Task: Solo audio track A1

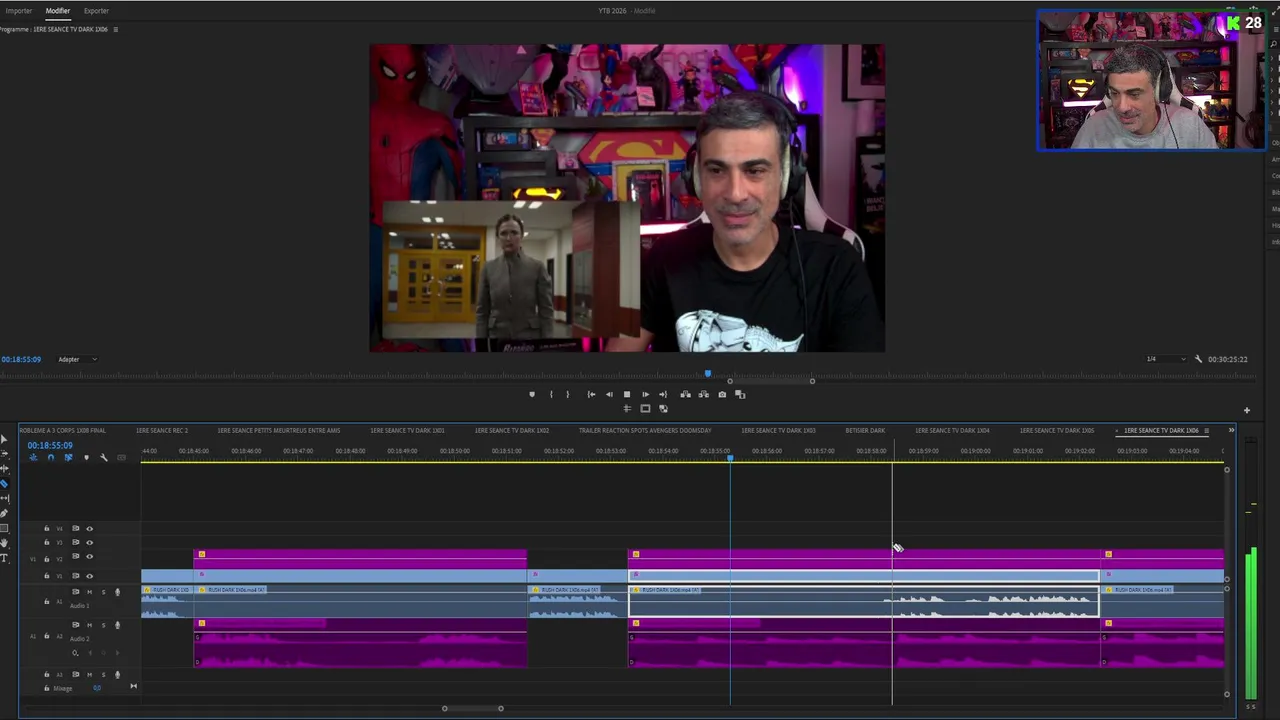Action: [103, 592]
